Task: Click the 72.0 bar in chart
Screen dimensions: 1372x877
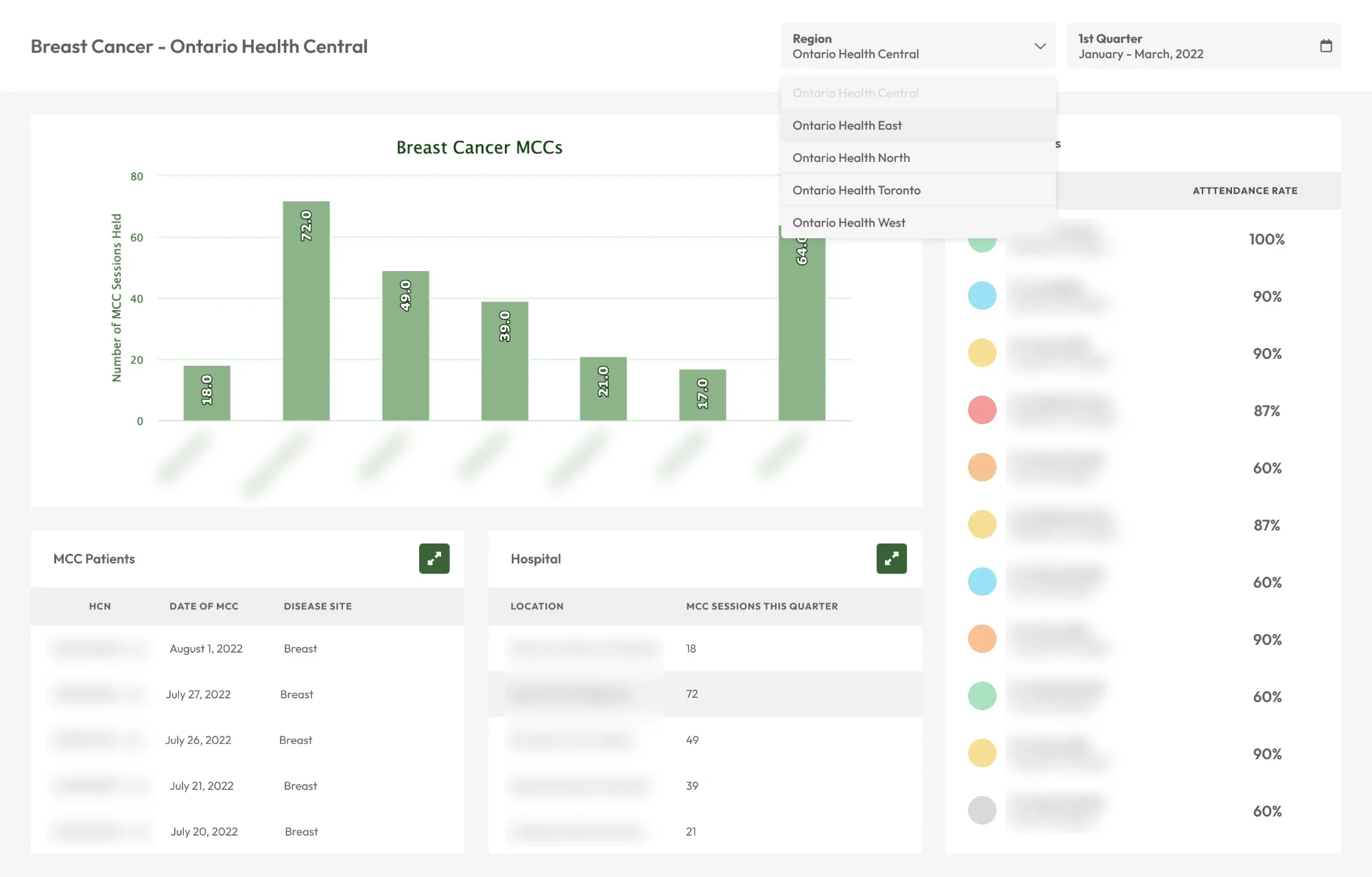Action: (x=306, y=311)
